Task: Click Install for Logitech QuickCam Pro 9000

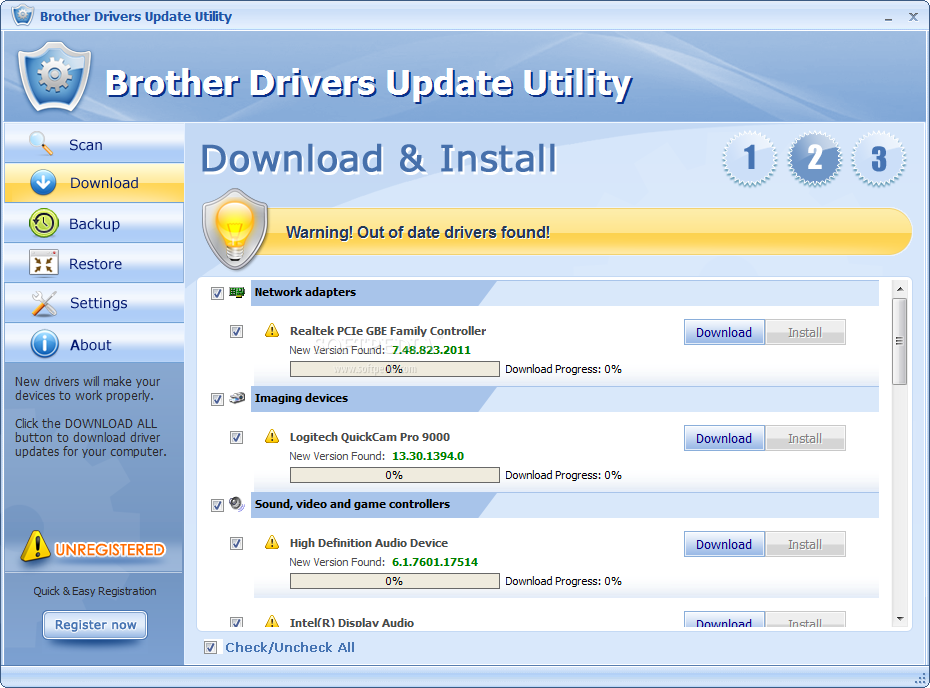Action: (x=805, y=438)
